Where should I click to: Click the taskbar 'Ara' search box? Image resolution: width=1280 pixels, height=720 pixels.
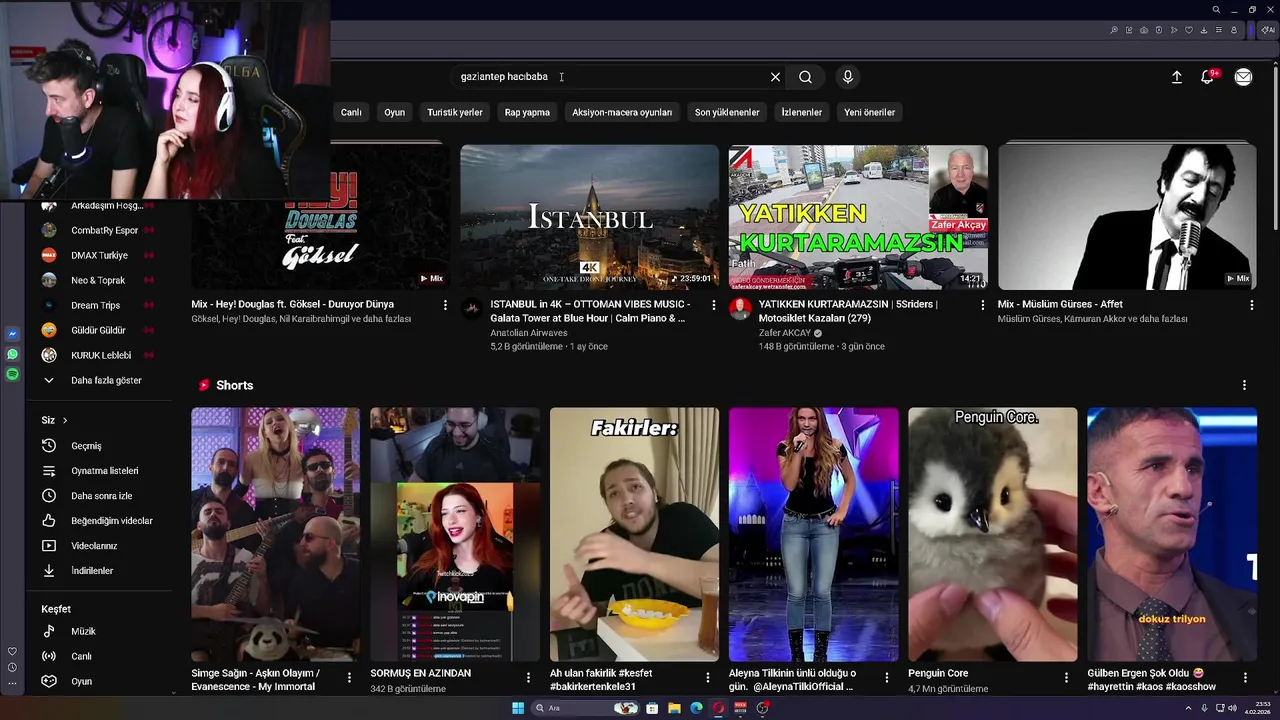pos(586,708)
